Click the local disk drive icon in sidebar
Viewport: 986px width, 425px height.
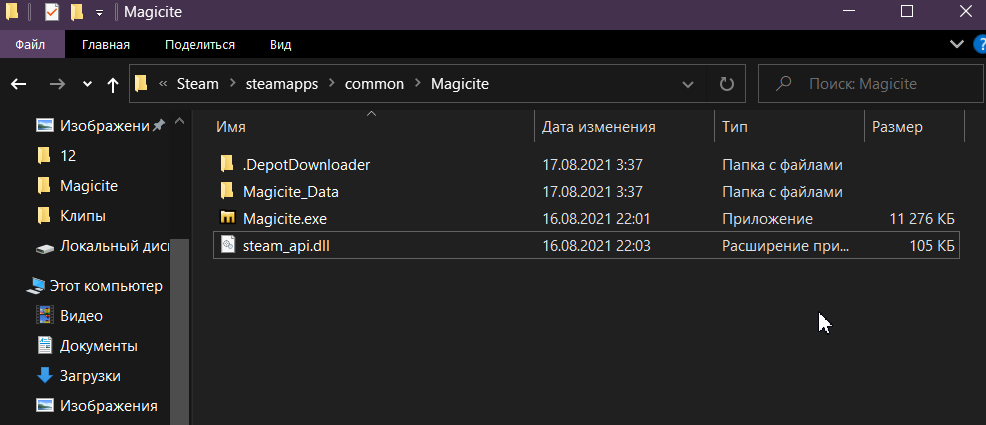point(45,248)
